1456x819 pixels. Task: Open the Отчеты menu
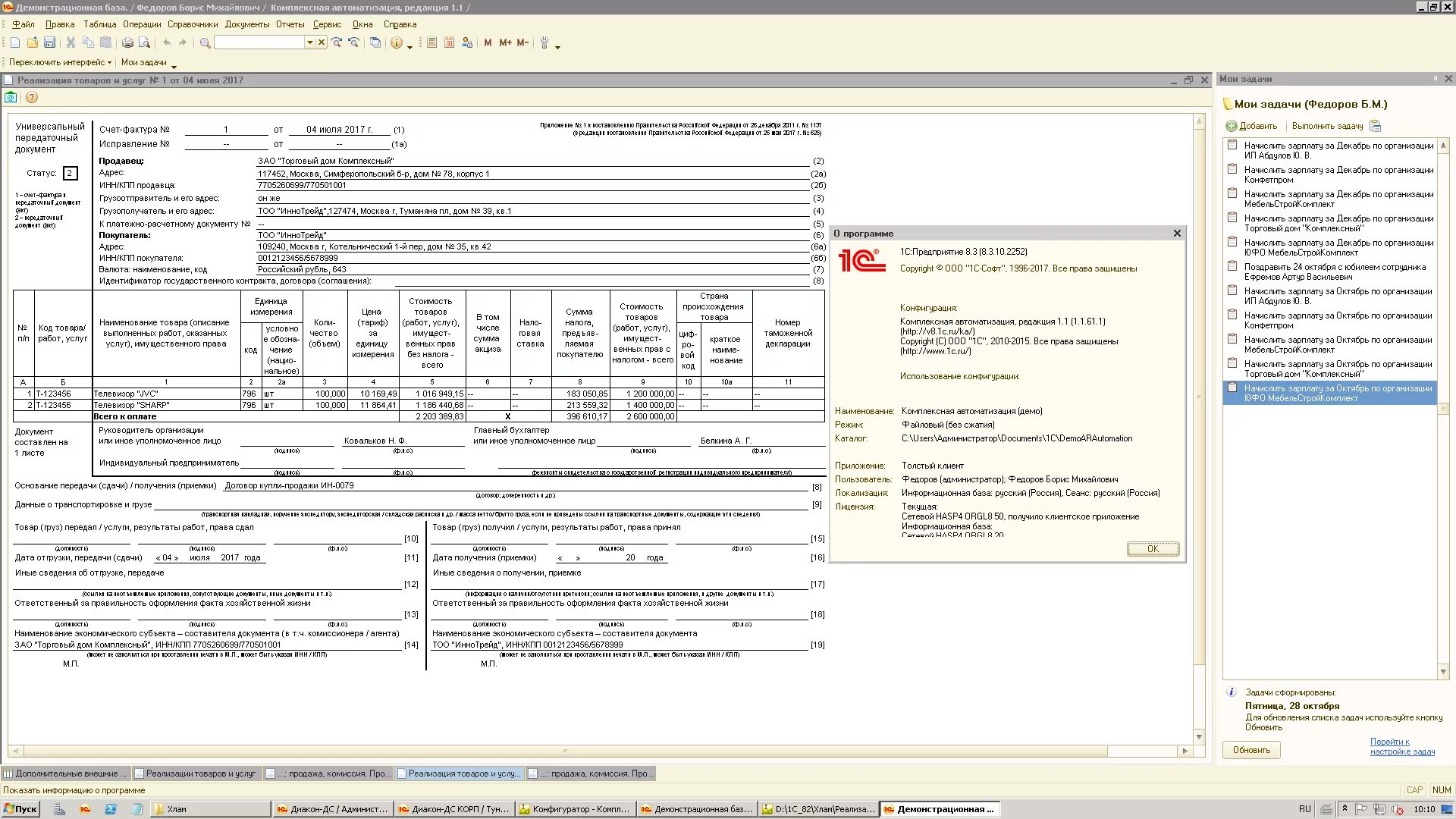click(290, 24)
